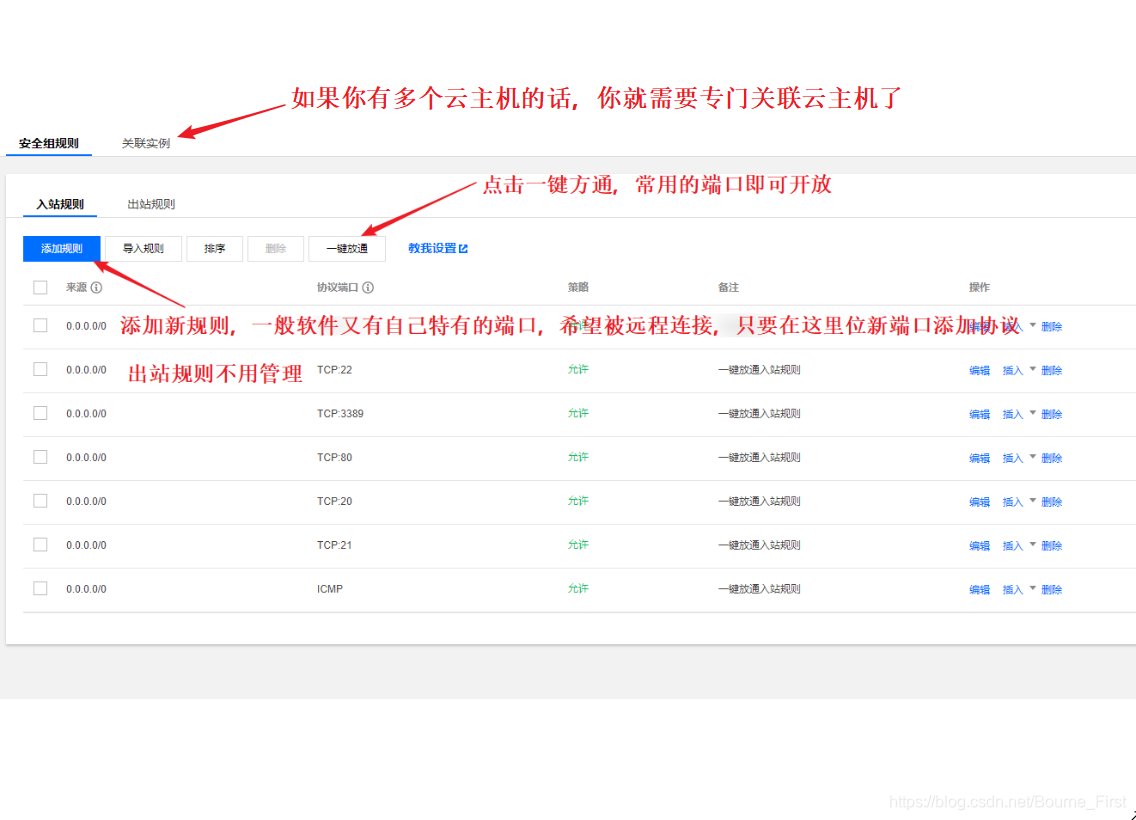Click 删除 in the first rule row
This screenshot has width=1136, height=820.
click(x=1051, y=327)
